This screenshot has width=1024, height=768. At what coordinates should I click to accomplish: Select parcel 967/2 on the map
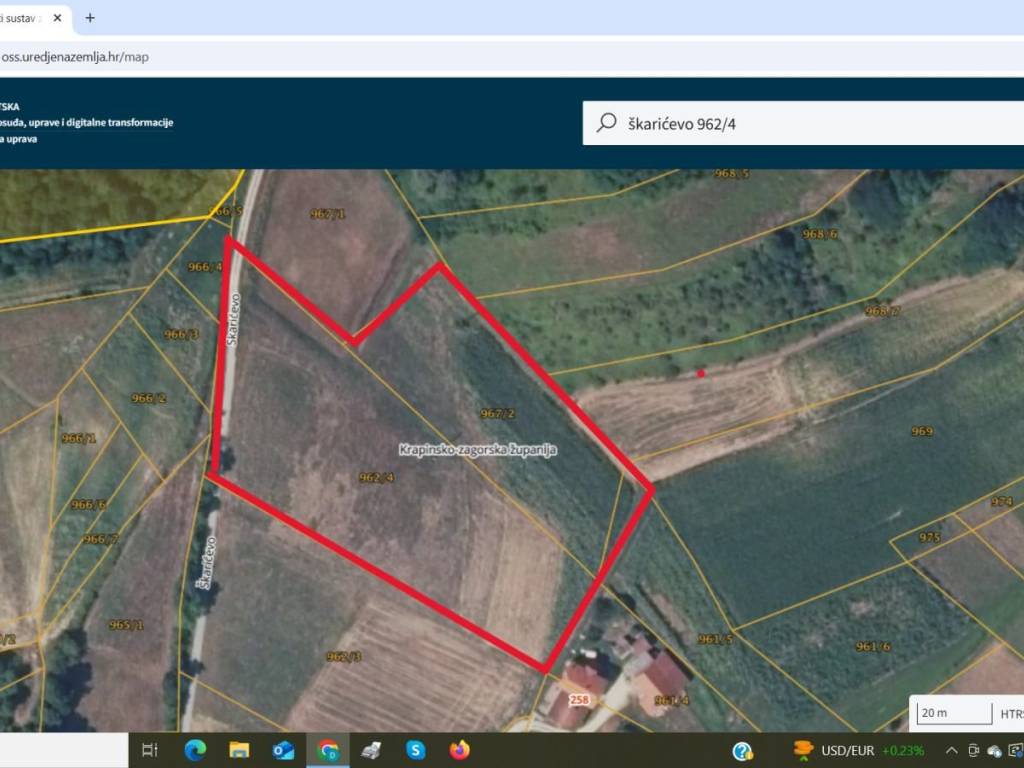pos(497,413)
